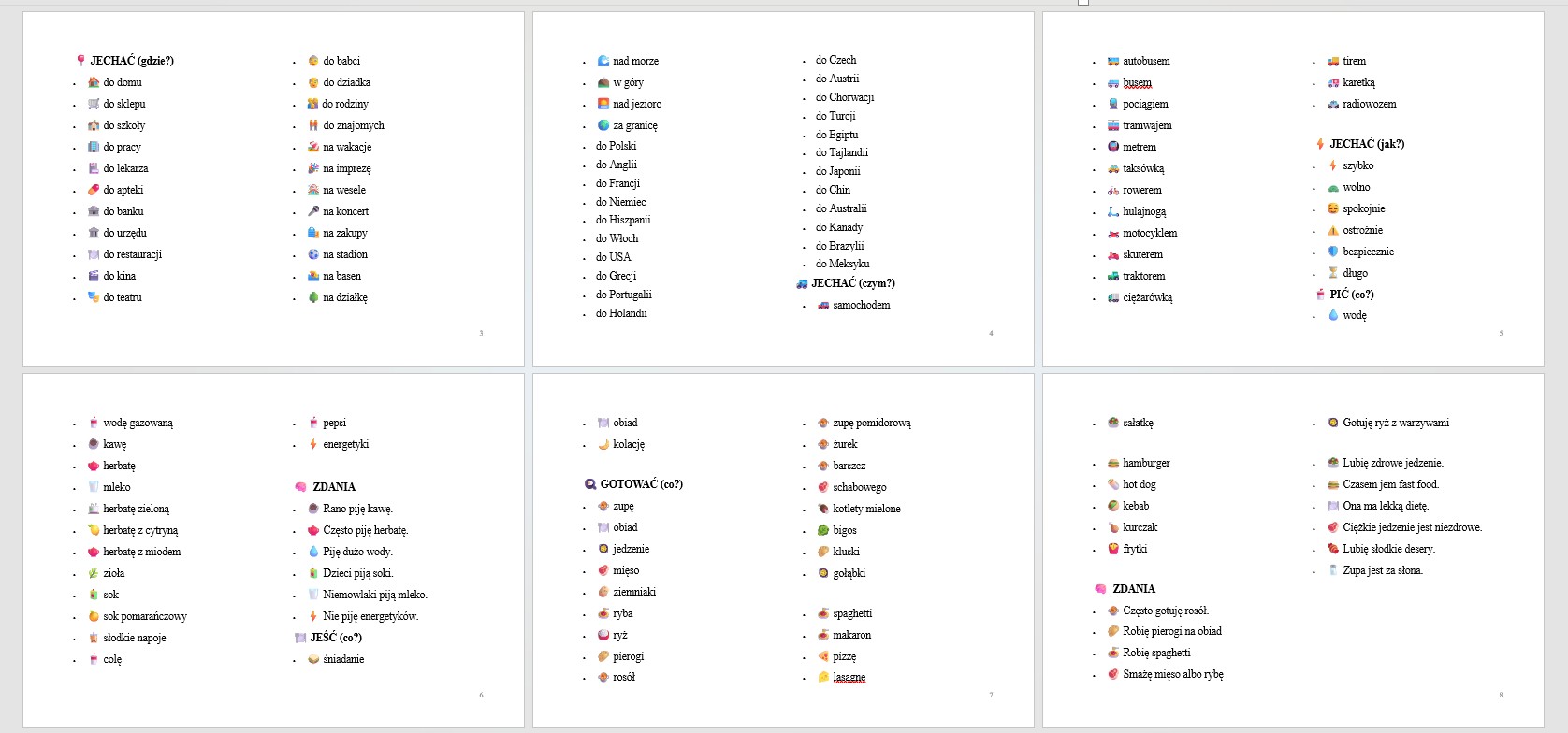
Task: Click the house emoji beside "do domu"
Action: click(x=94, y=82)
